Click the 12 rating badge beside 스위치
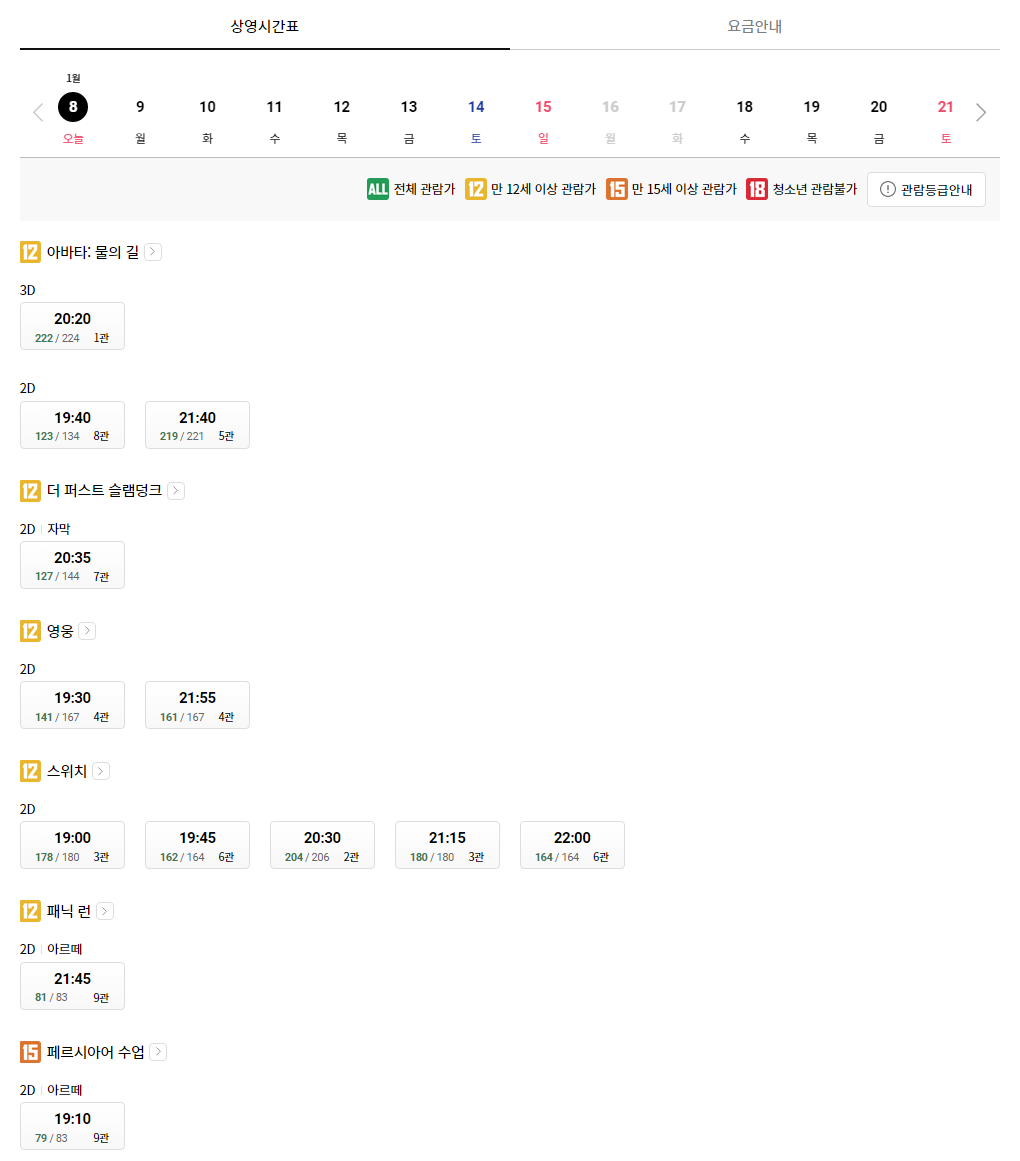The width and height of the screenshot is (1020, 1161). (30, 771)
